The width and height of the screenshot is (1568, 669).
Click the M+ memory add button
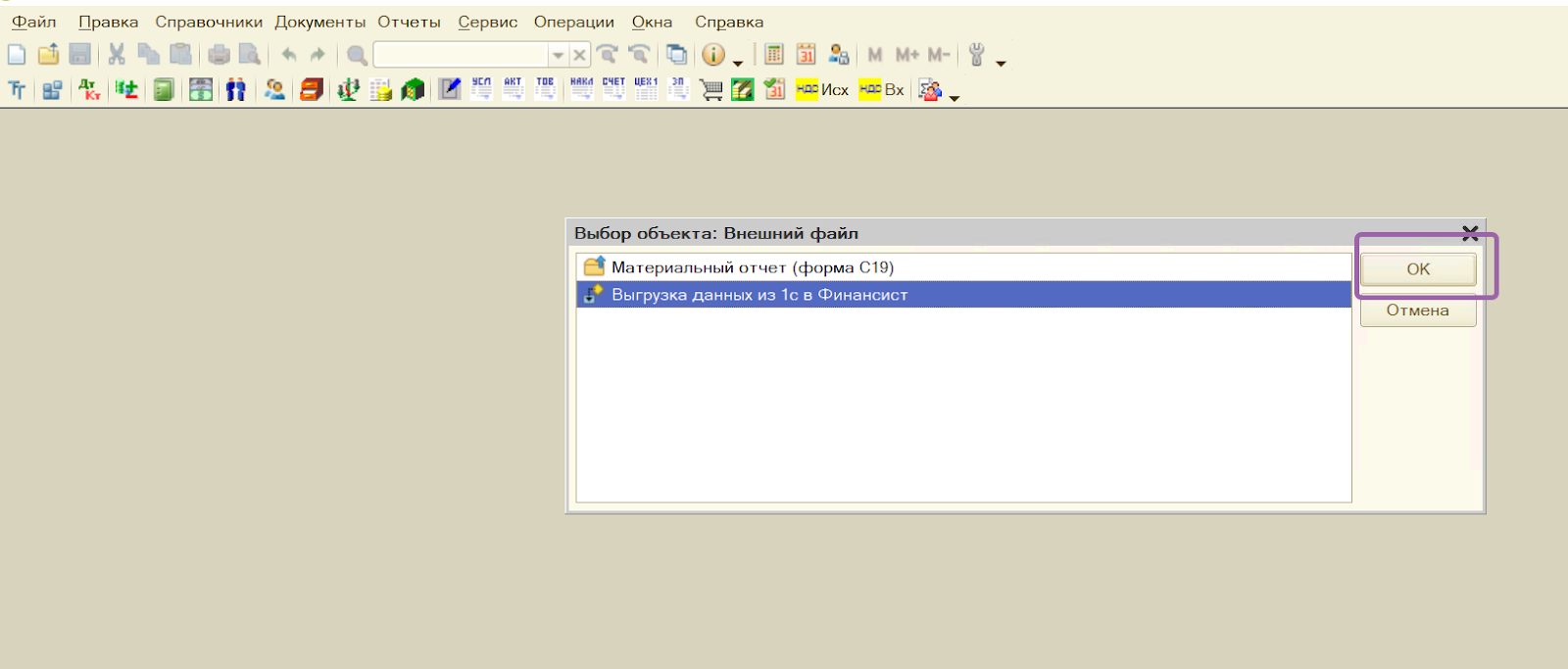tap(907, 55)
